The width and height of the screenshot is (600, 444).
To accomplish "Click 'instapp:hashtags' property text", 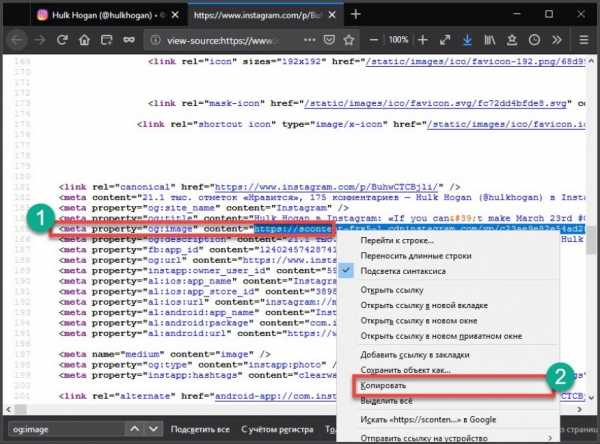I will pos(193,375).
